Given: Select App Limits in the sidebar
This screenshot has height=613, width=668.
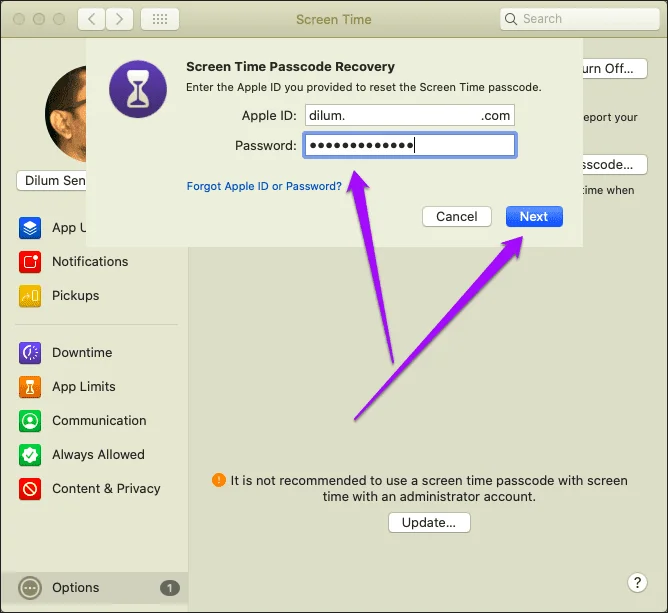Looking at the screenshot, I should pos(84,387).
